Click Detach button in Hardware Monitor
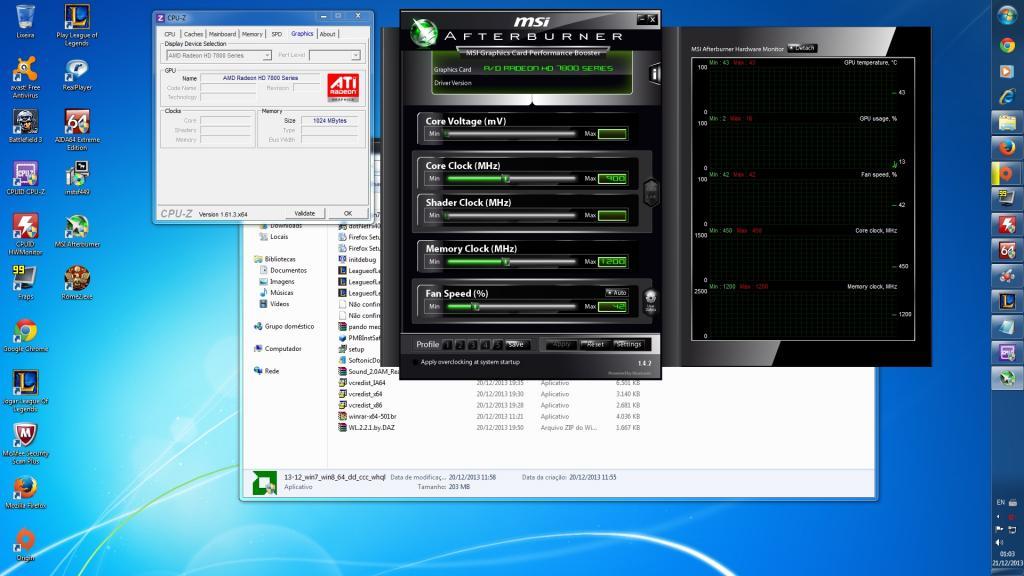The width and height of the screenshot is (1024, 576). [803, 48]
